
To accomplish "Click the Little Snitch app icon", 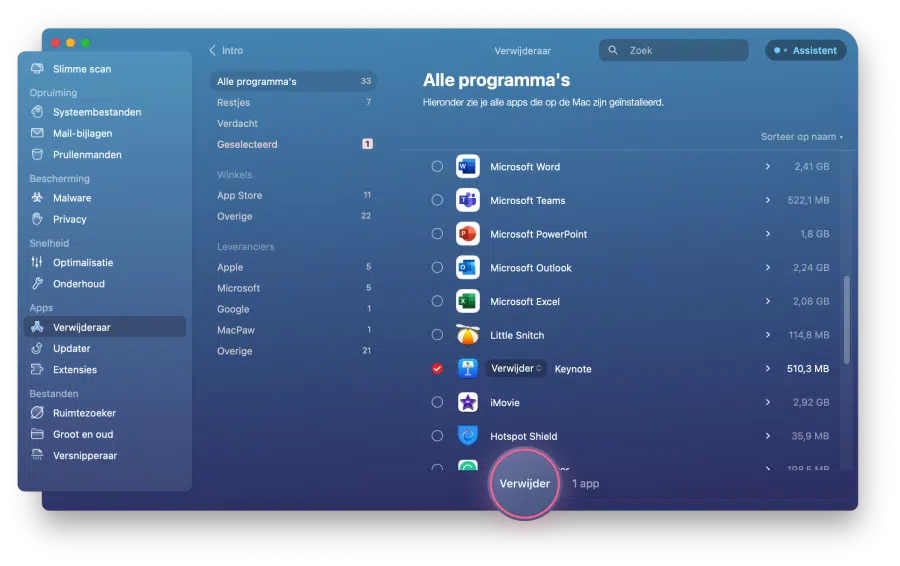I will point(468,335).
